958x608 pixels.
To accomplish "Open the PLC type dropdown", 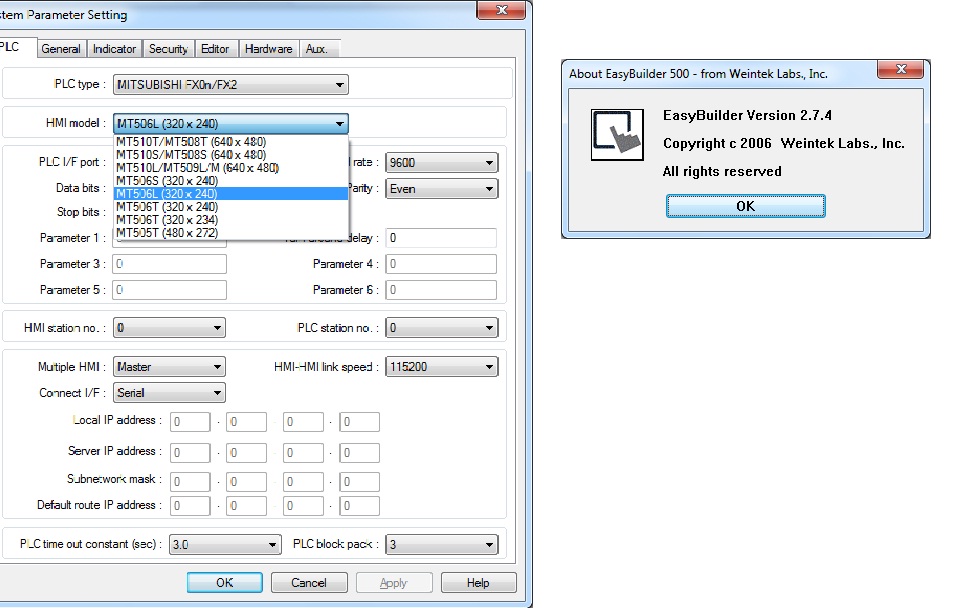I will click(x=340, y=85).
